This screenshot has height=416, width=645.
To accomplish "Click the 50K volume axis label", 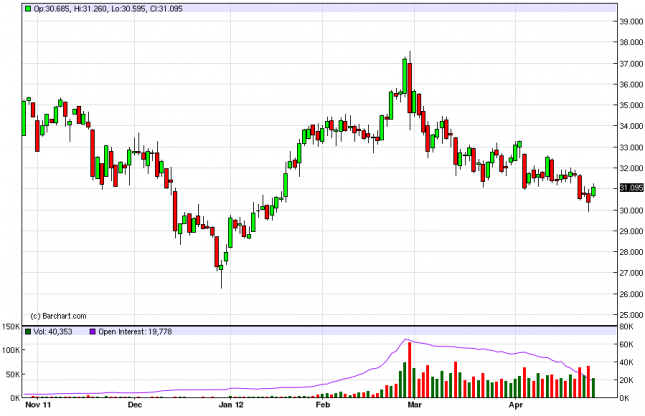I will coord(13,374).
